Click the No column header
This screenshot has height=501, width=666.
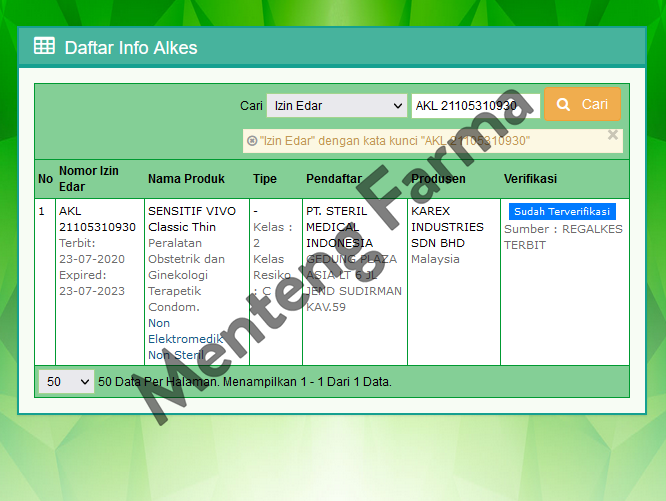click(45, 179)
